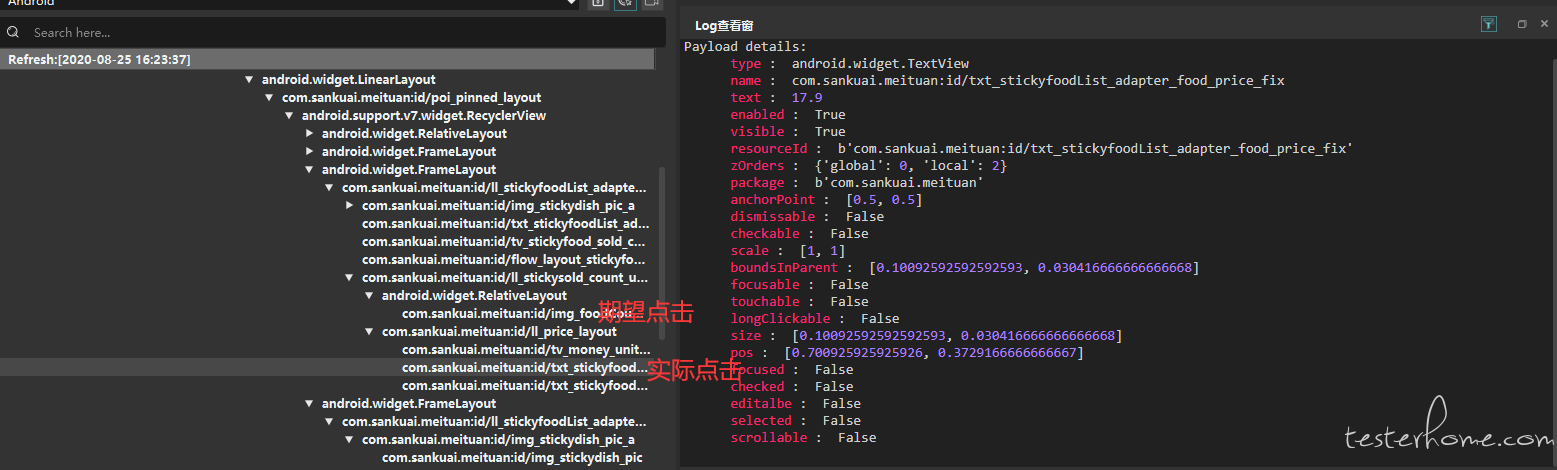The height and width of the screenshot is (470, 1557).
Task: Click the 'Payload details:' log line
Action: 745,46
